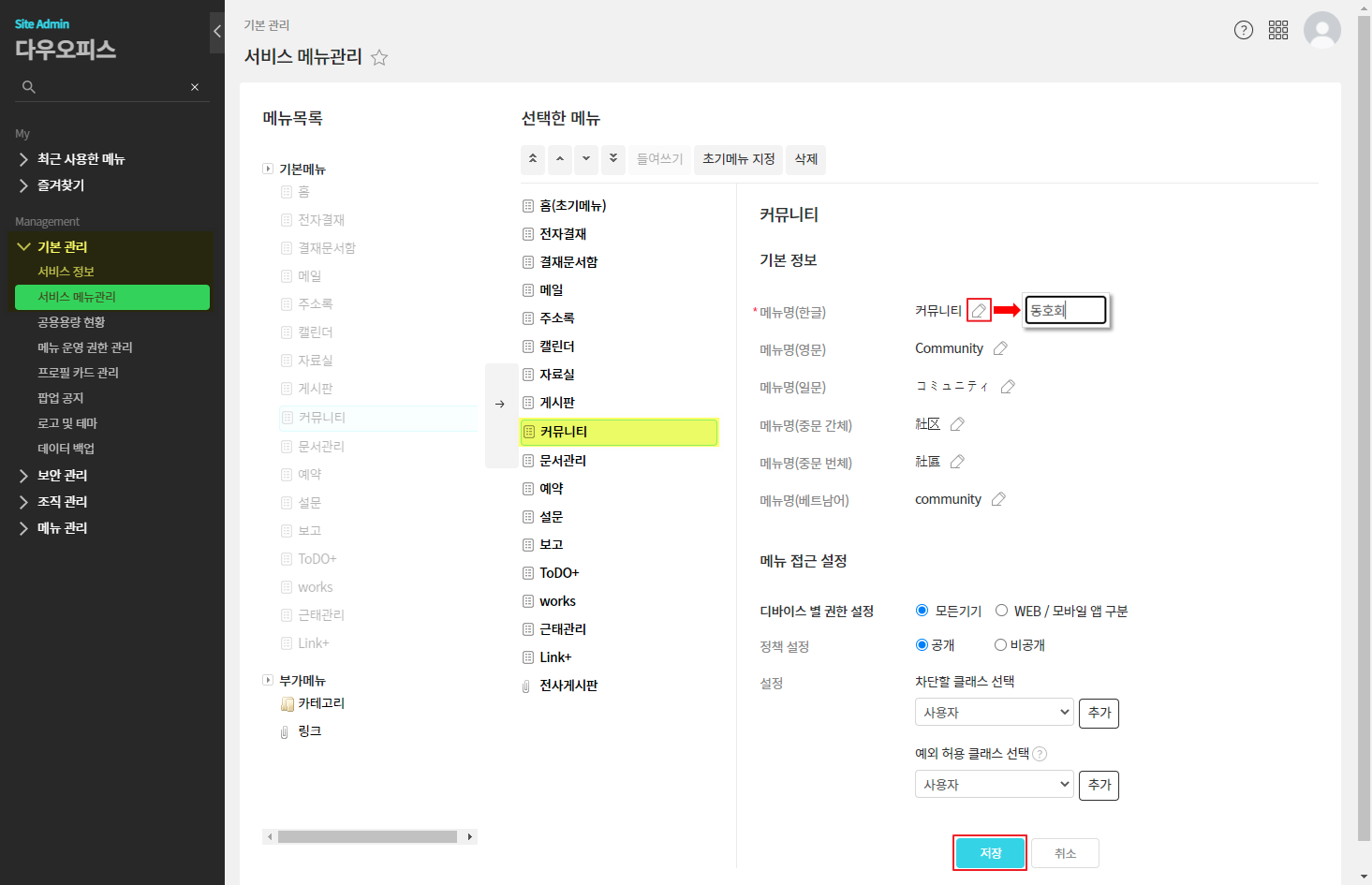The height and width of the screenshot is (885, 1372).
Task: Click the 초기메뉴 지정 button
Action: coord(739,159)
